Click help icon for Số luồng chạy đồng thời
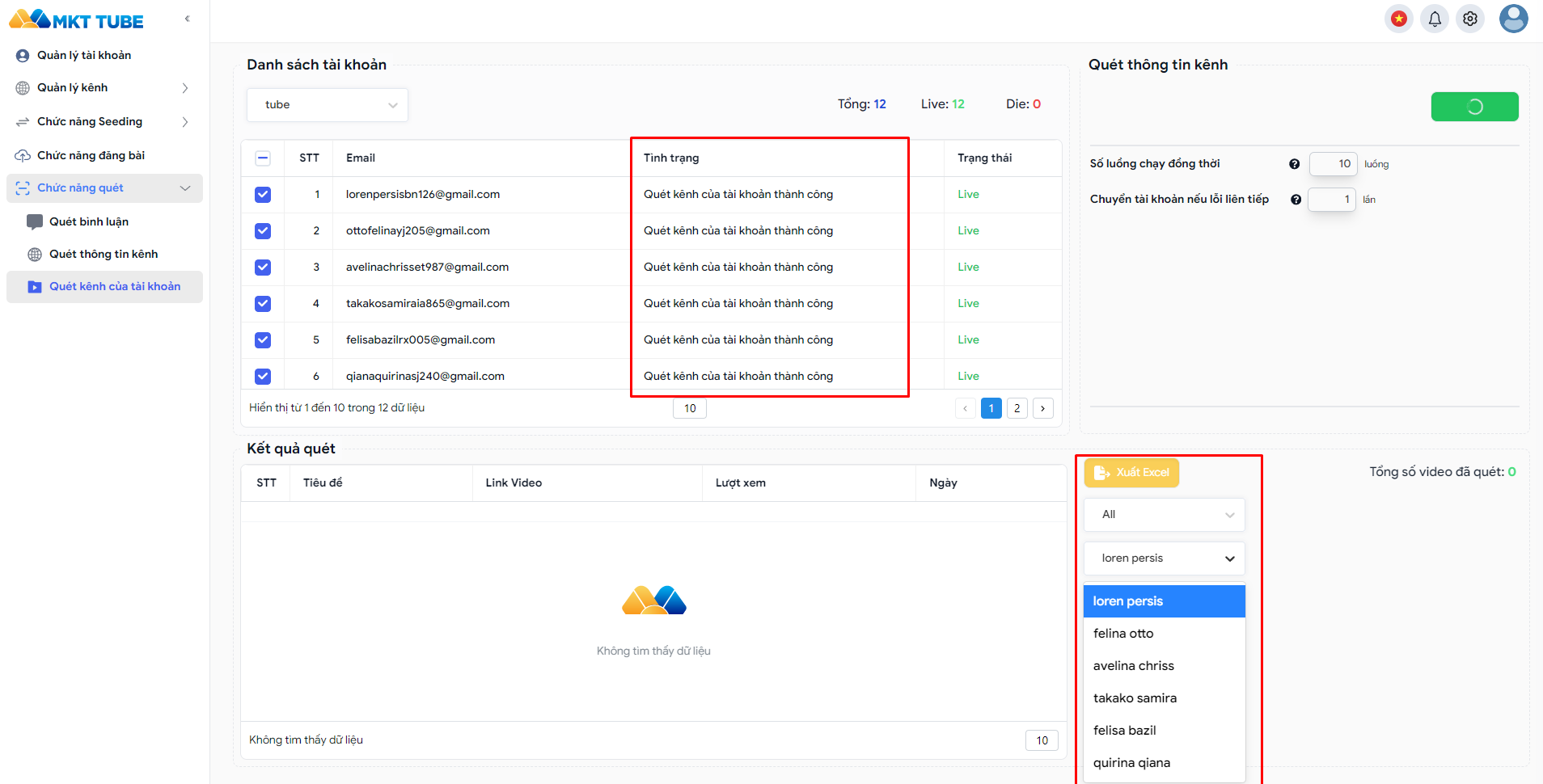 pyautogui.click(x=1295, y=164)
